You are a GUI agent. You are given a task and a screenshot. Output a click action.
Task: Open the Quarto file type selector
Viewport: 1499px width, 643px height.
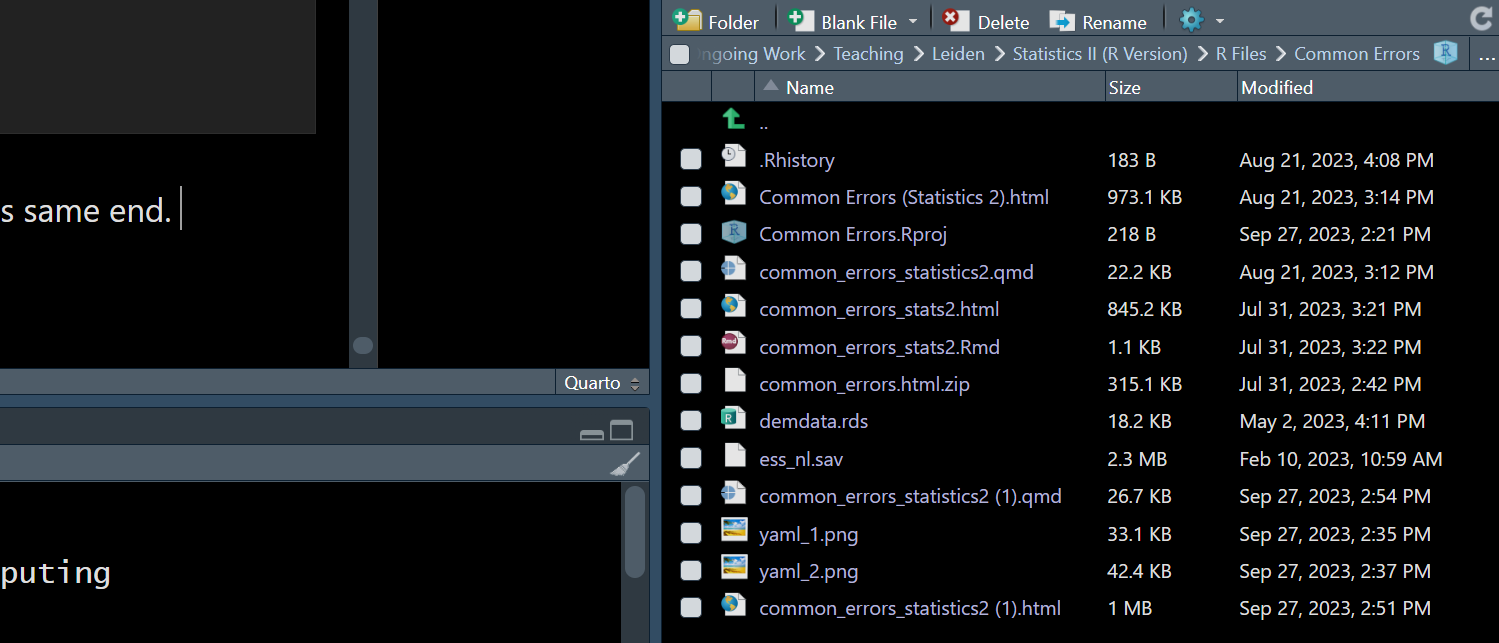(601, 383)
